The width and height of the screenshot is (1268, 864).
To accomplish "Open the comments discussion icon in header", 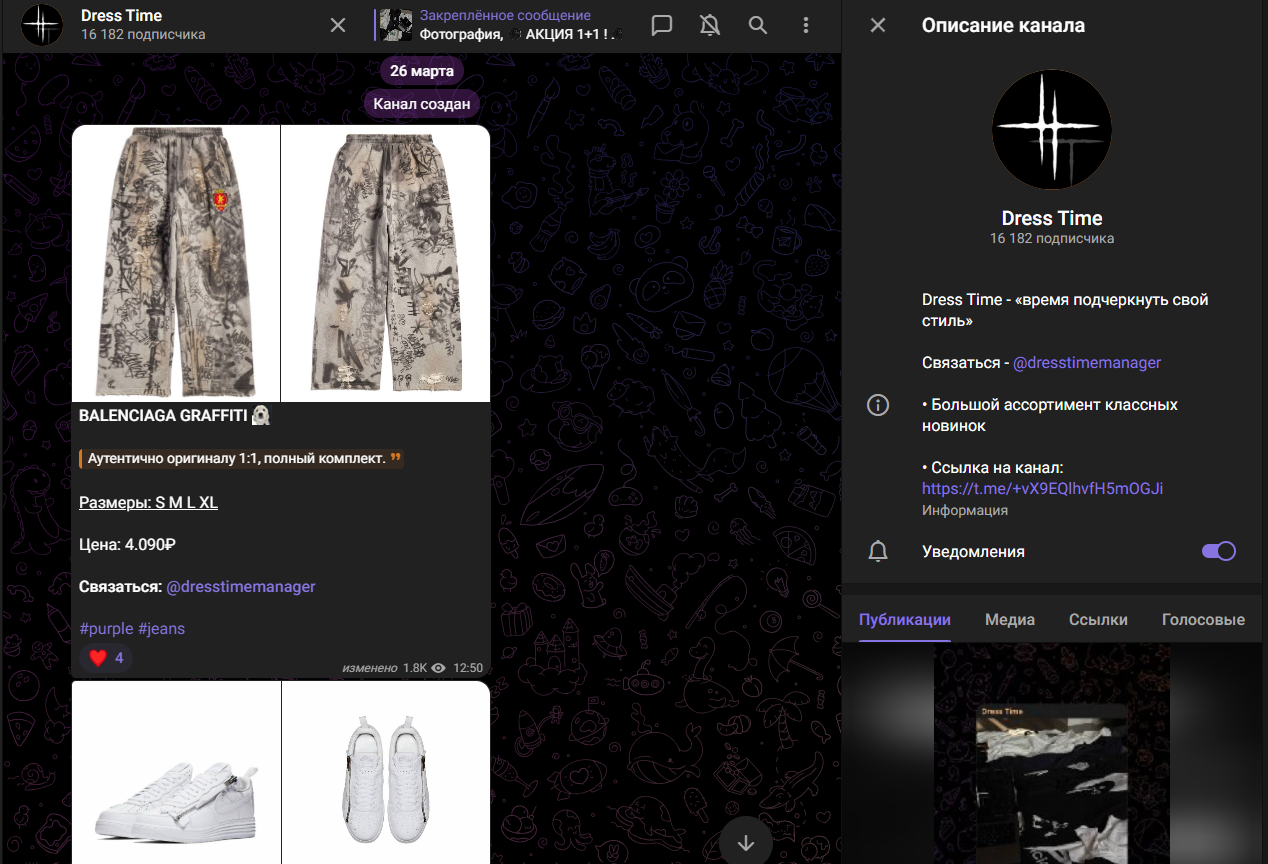I will tap(662, 25).
